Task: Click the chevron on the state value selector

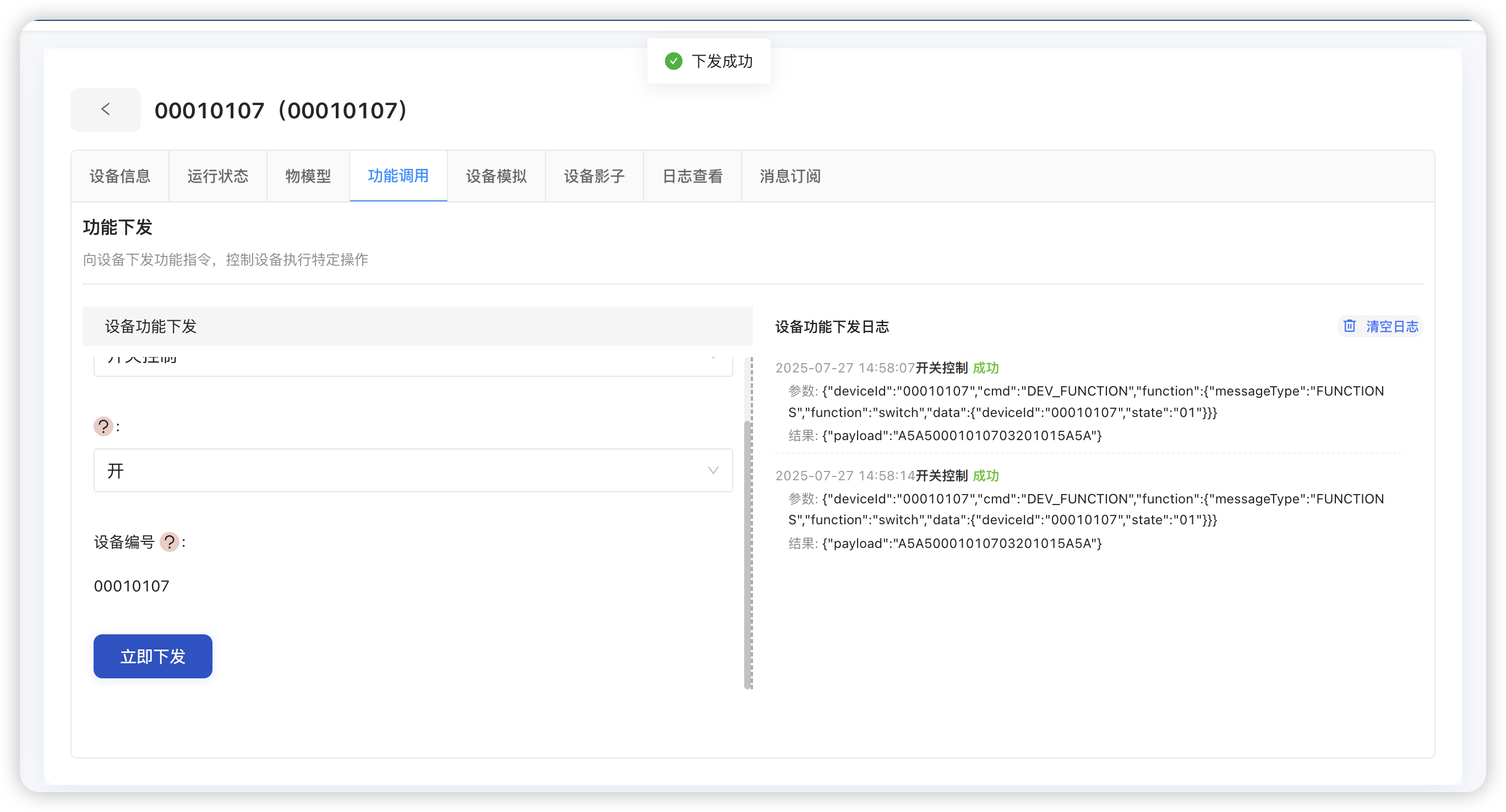Action: click(712, 470)
